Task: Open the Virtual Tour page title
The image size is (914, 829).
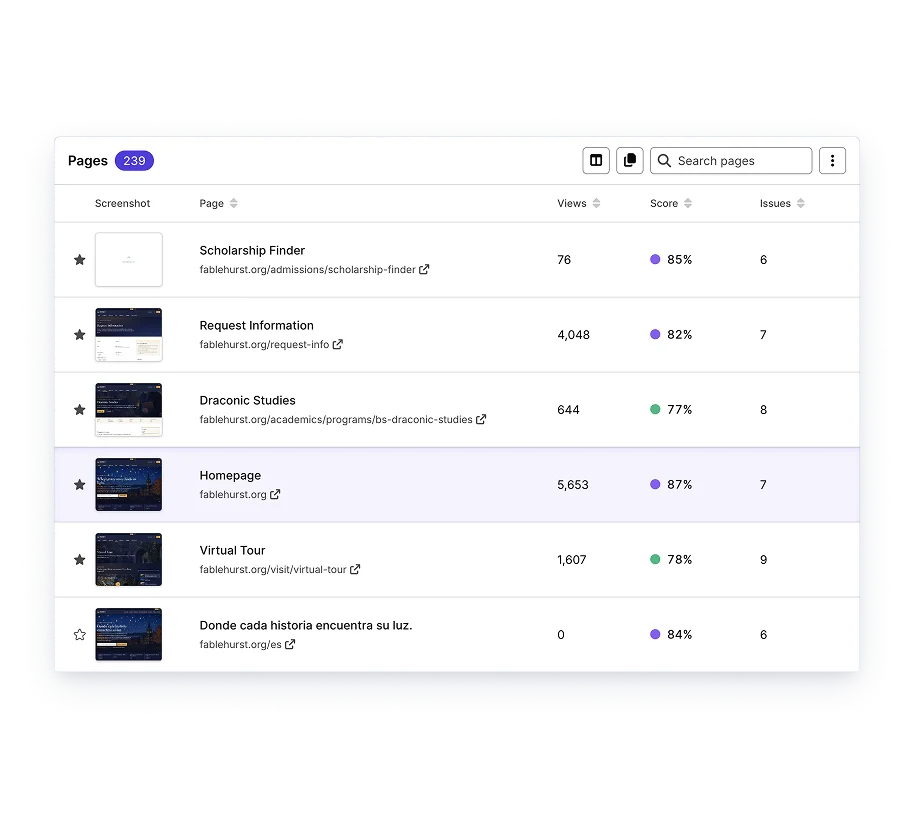Action: click(232, 550)
